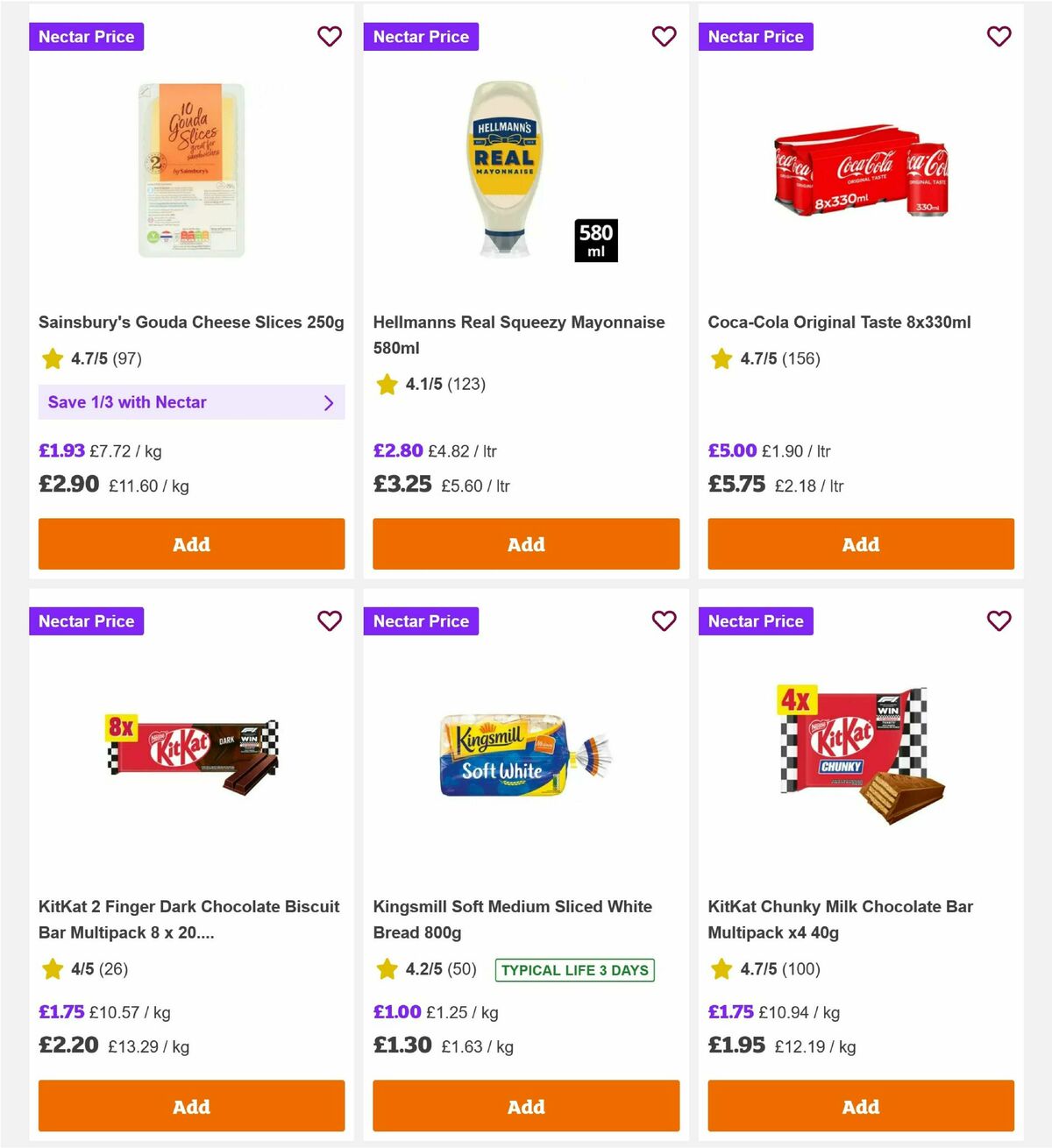This screenshot has width=1052, height=1148.
Task: Toggle favourite on Kingsmill Soft White bread
Action: tap(665, 621)
